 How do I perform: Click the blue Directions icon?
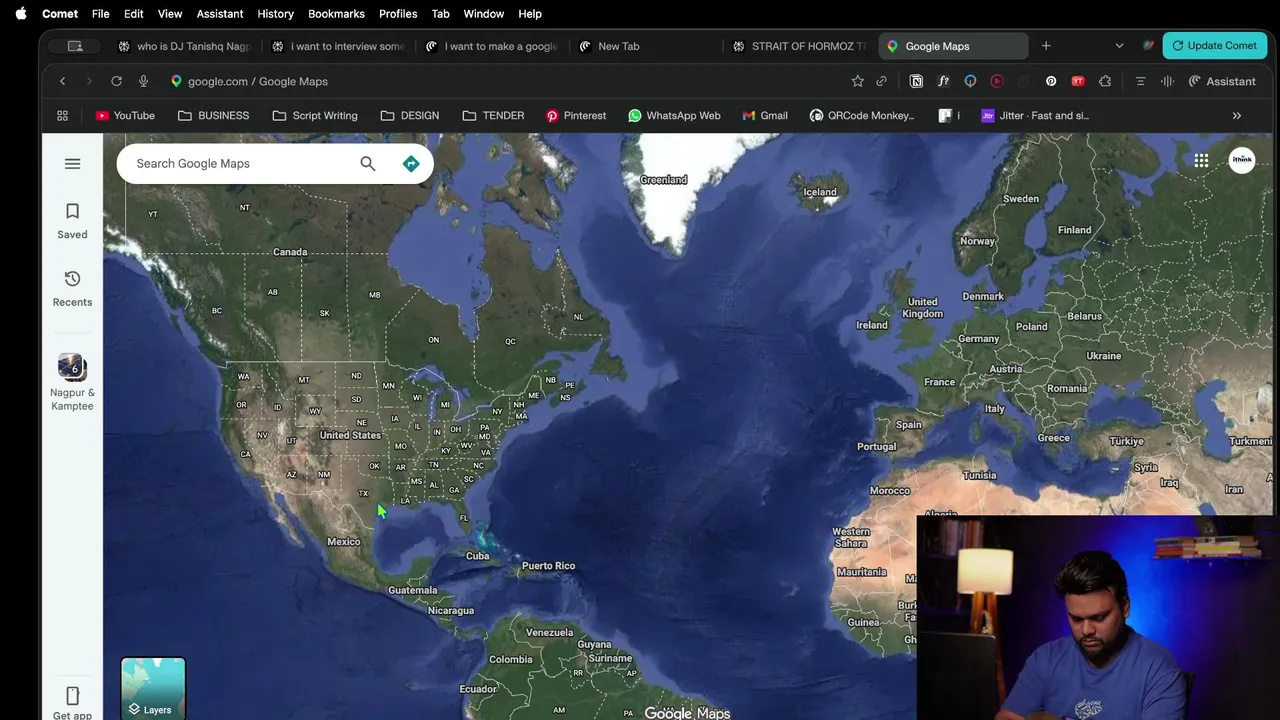411,163
